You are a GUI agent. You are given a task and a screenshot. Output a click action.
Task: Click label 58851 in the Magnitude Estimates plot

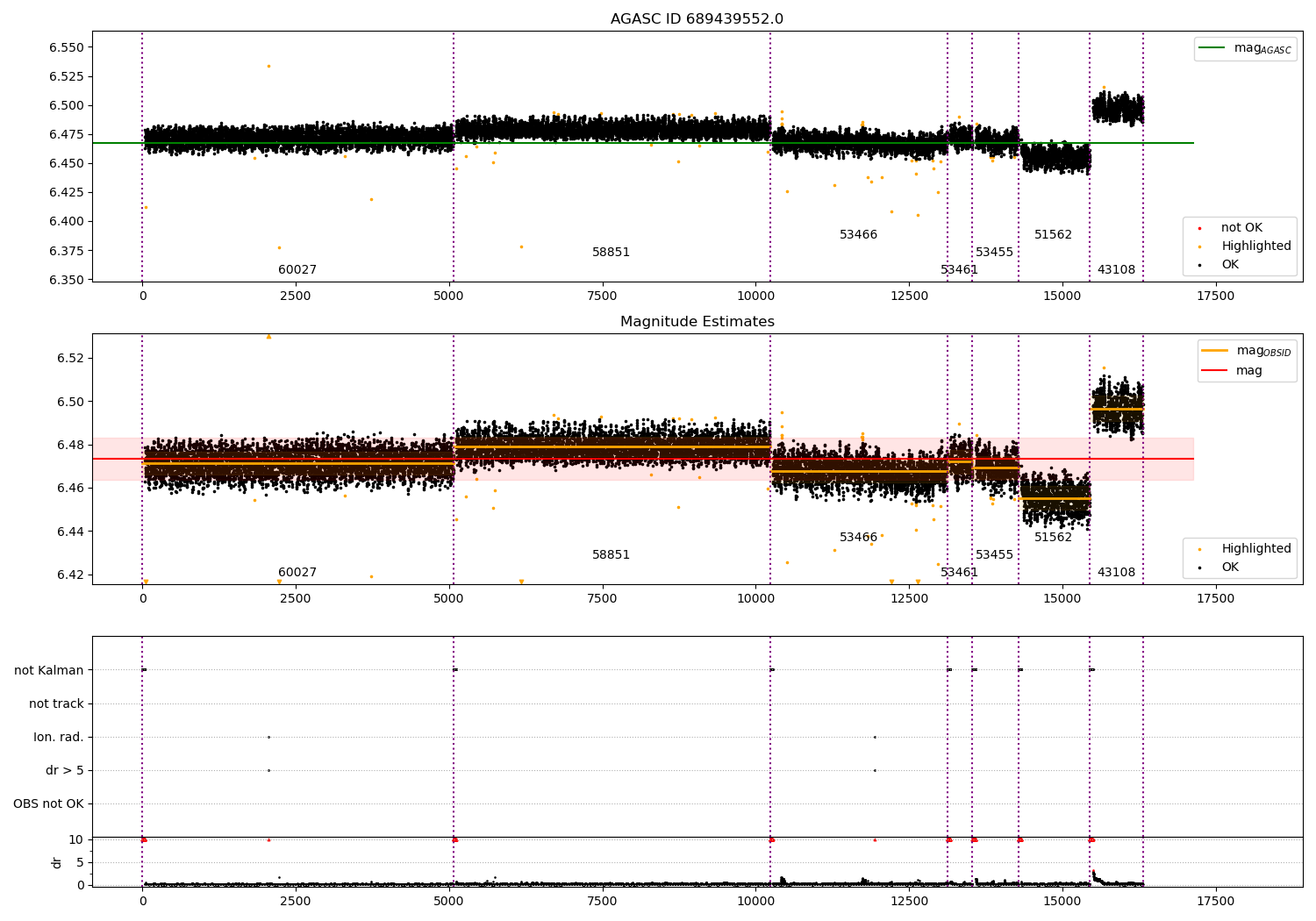[611, 555]
